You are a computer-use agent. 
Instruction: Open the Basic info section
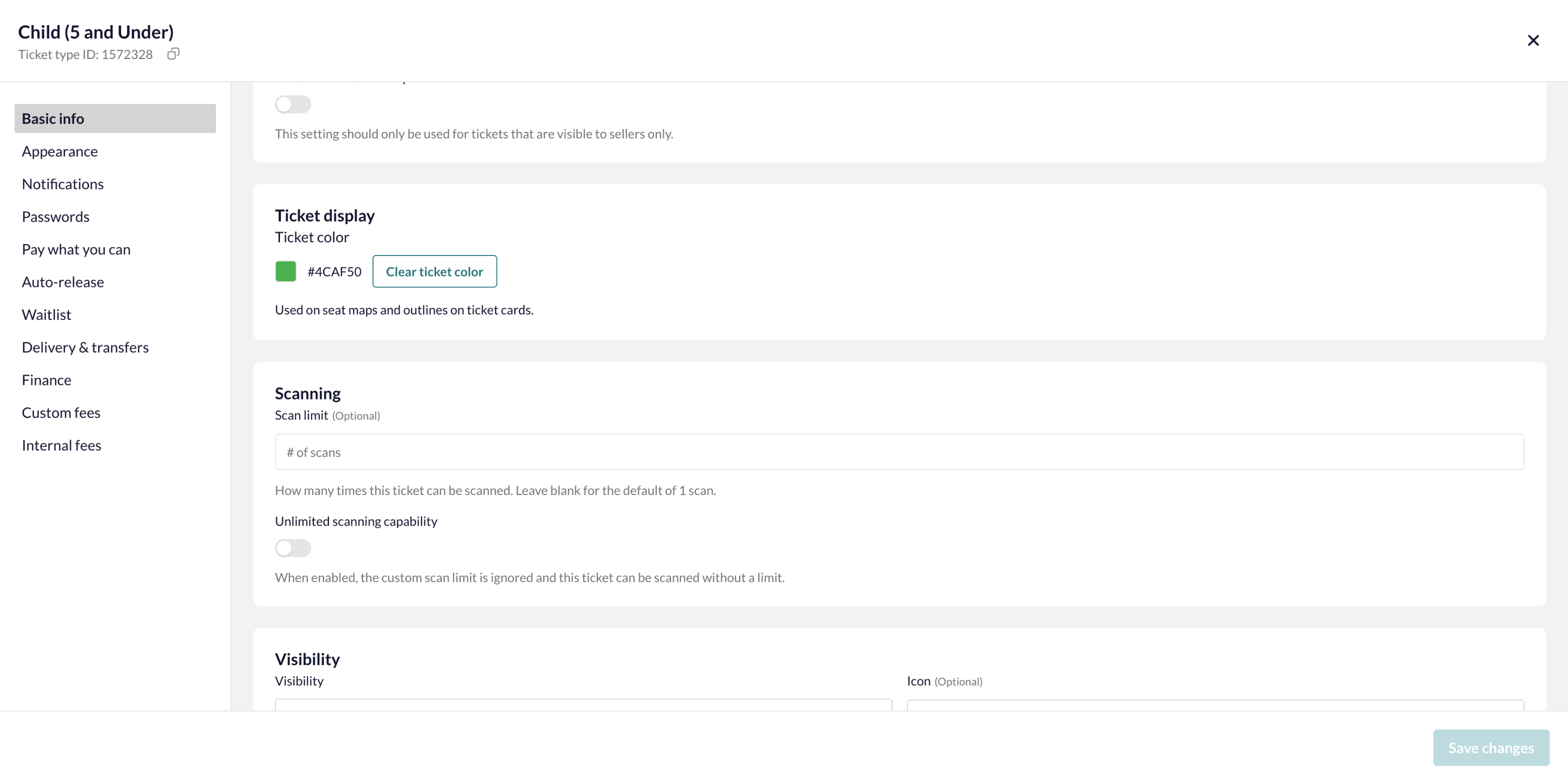point(115,118)
